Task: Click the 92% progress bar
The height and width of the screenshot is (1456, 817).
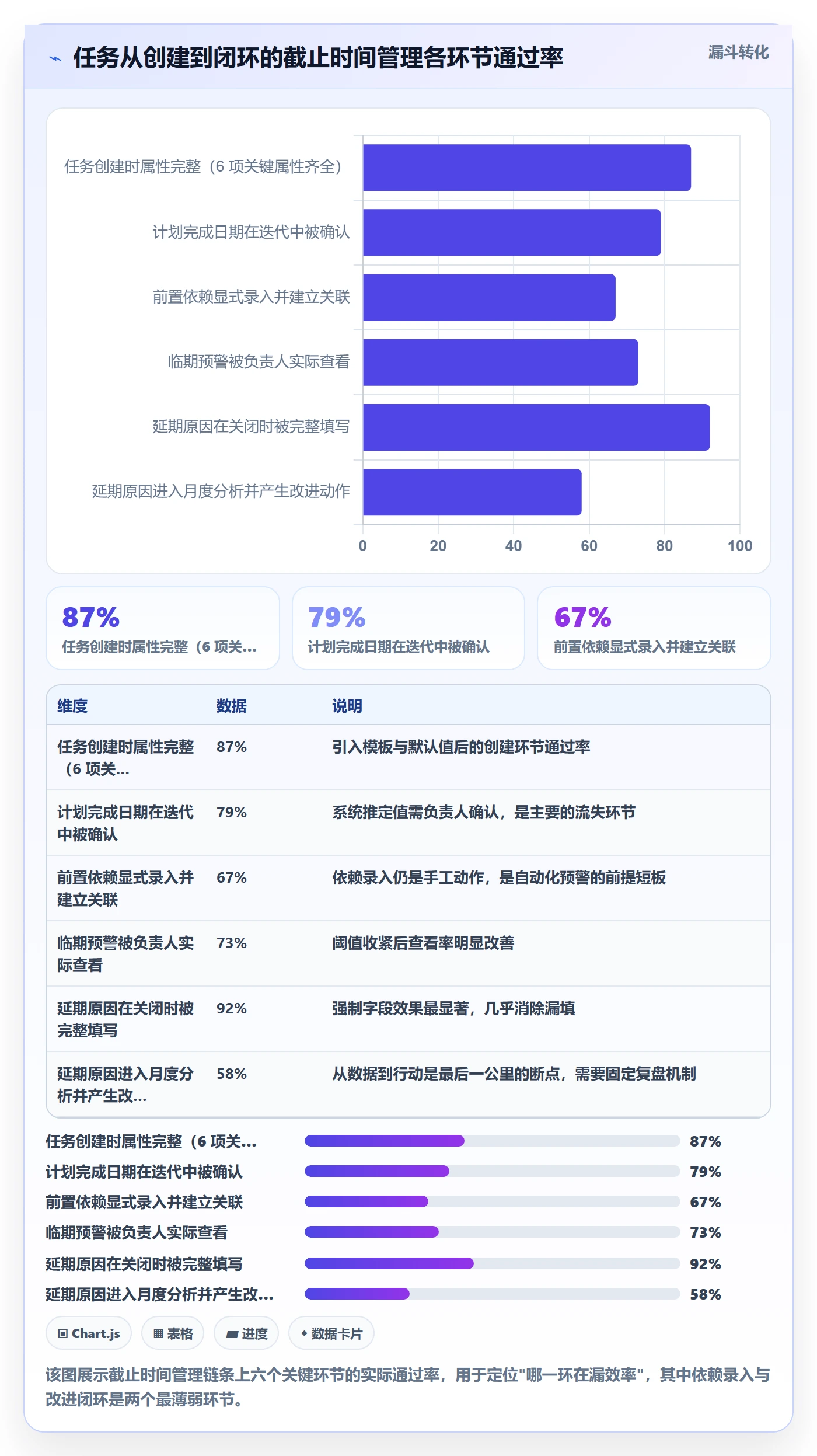Action: click(493, 1263)
